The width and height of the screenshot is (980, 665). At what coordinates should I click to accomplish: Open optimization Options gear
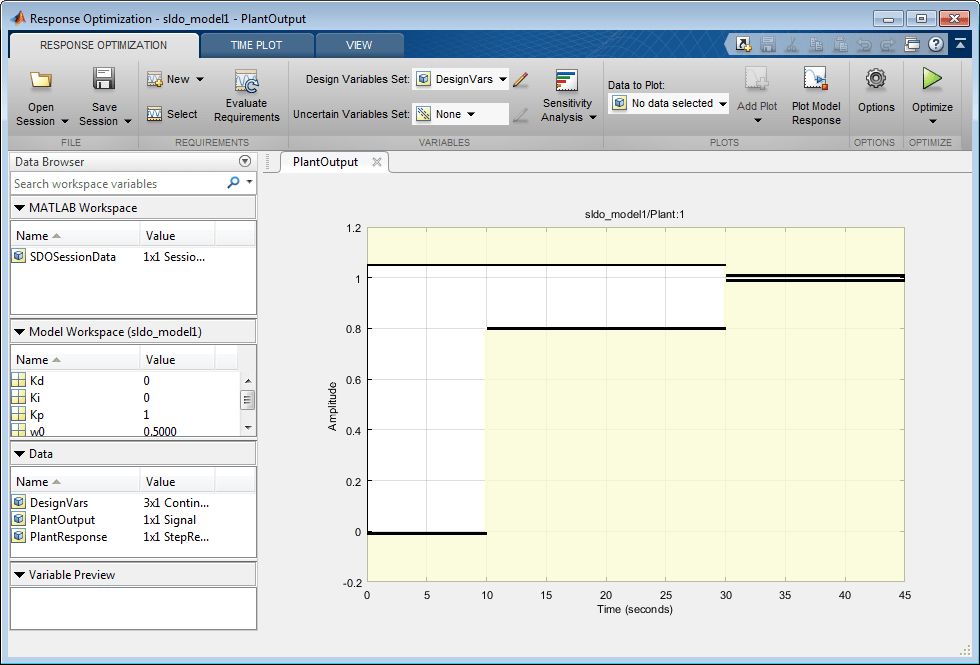pyautogui.click(x=876, y=80)
